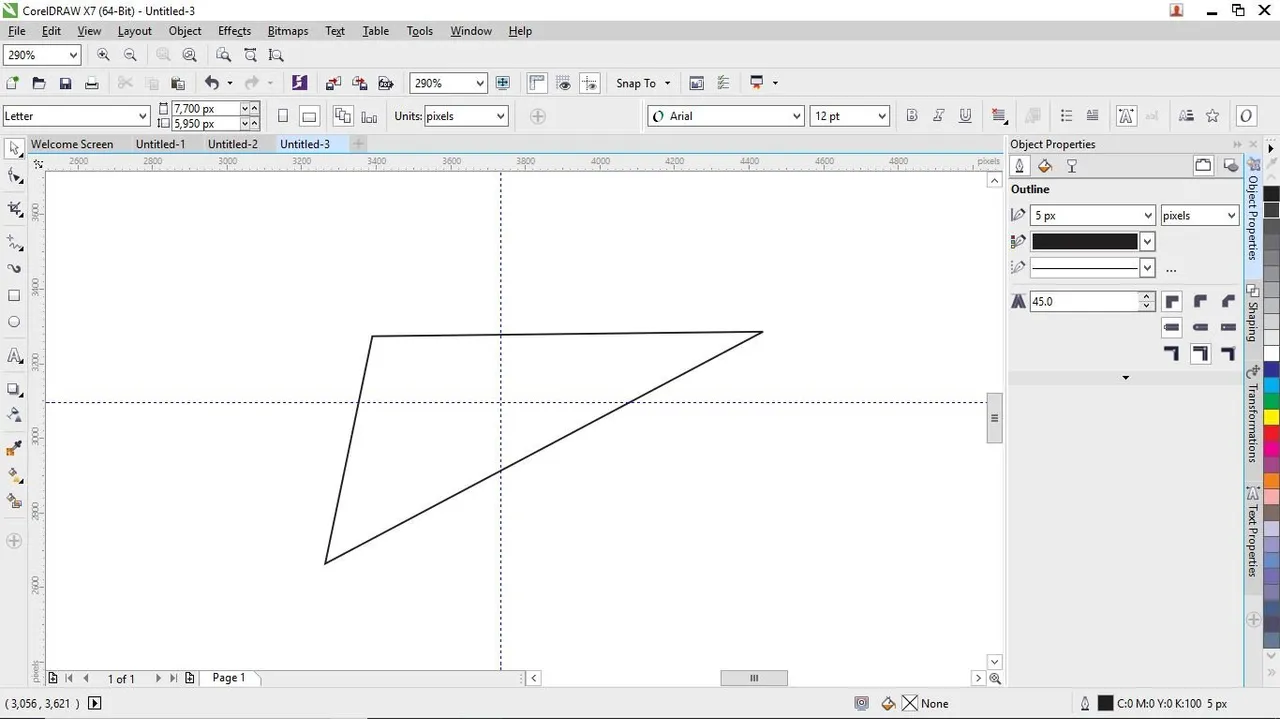Toggle Show Rulers button
1280x719 pixels.
pos(537,83)
